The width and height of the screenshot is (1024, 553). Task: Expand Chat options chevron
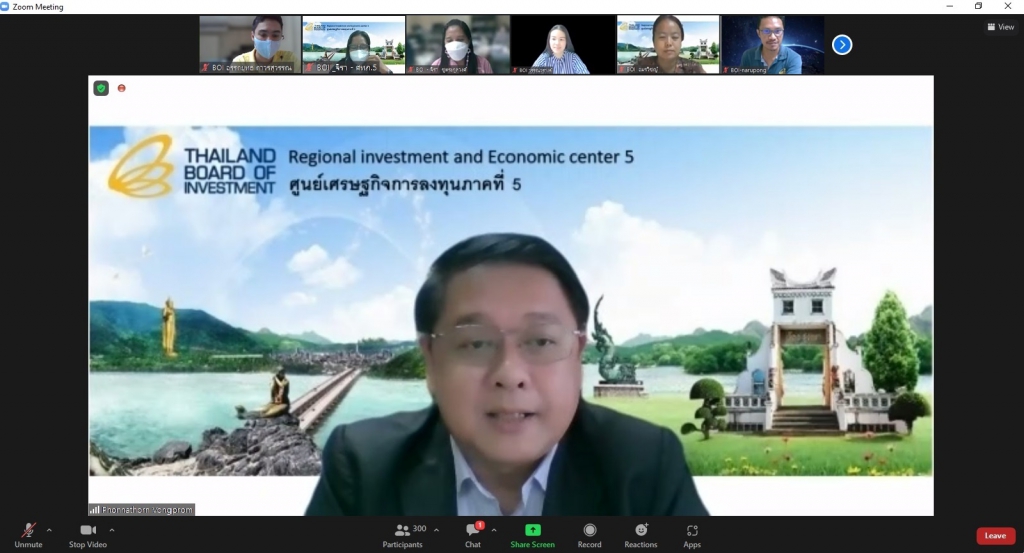click(494, 530)
